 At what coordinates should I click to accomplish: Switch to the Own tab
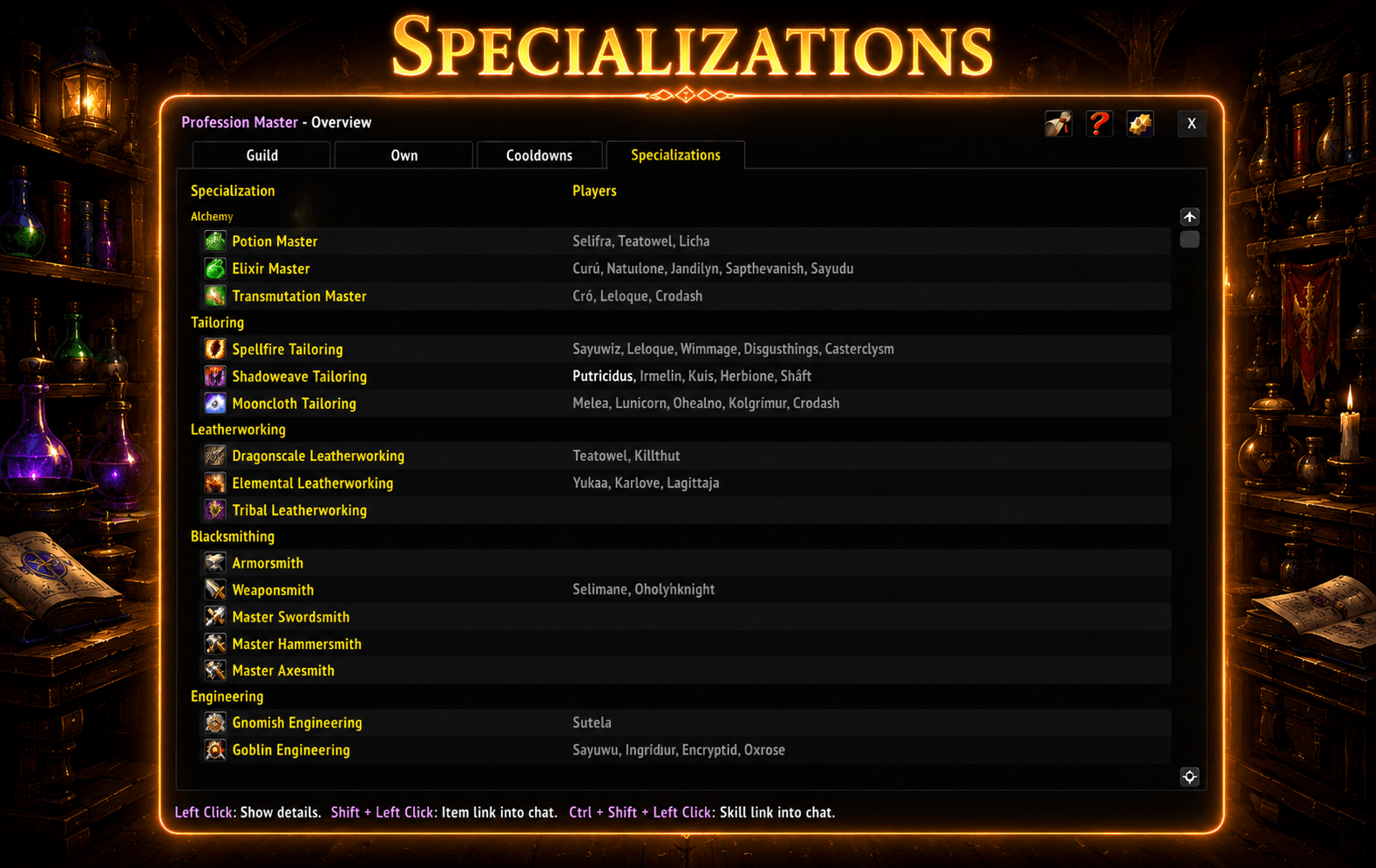click(x=403, y=155)
